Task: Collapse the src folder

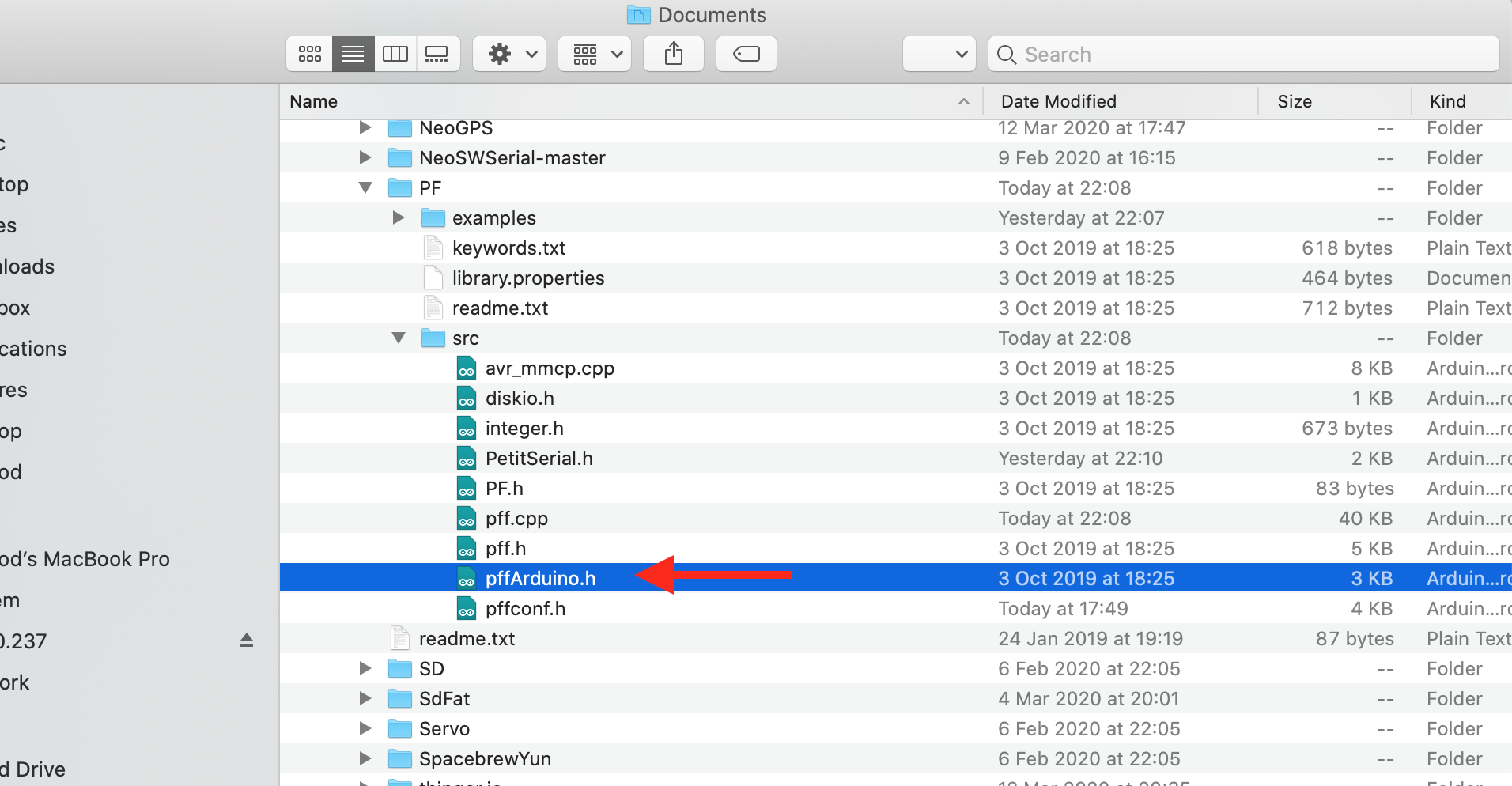Action: (x=399, y=338)
